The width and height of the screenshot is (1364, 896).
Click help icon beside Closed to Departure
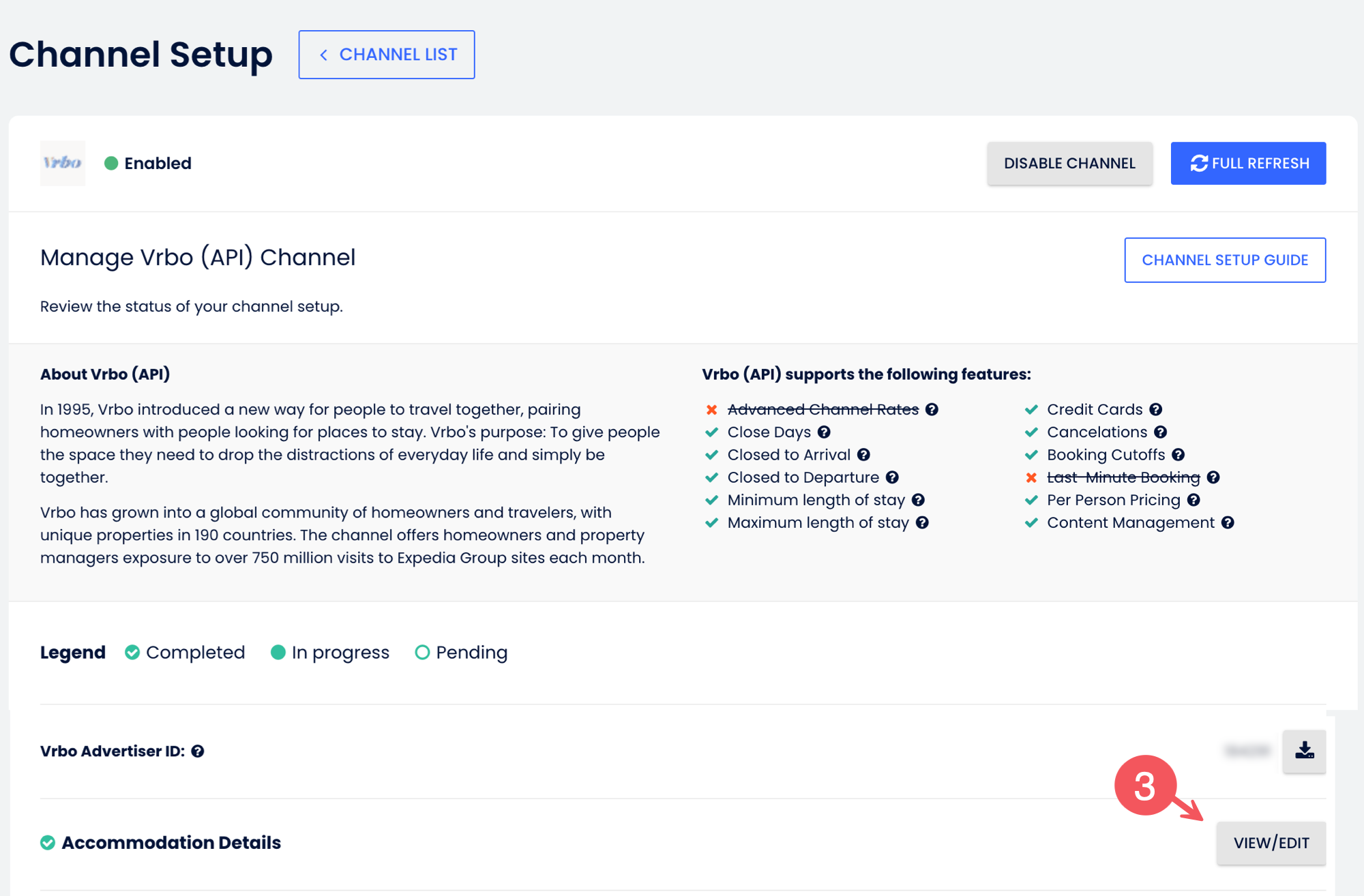892,477
